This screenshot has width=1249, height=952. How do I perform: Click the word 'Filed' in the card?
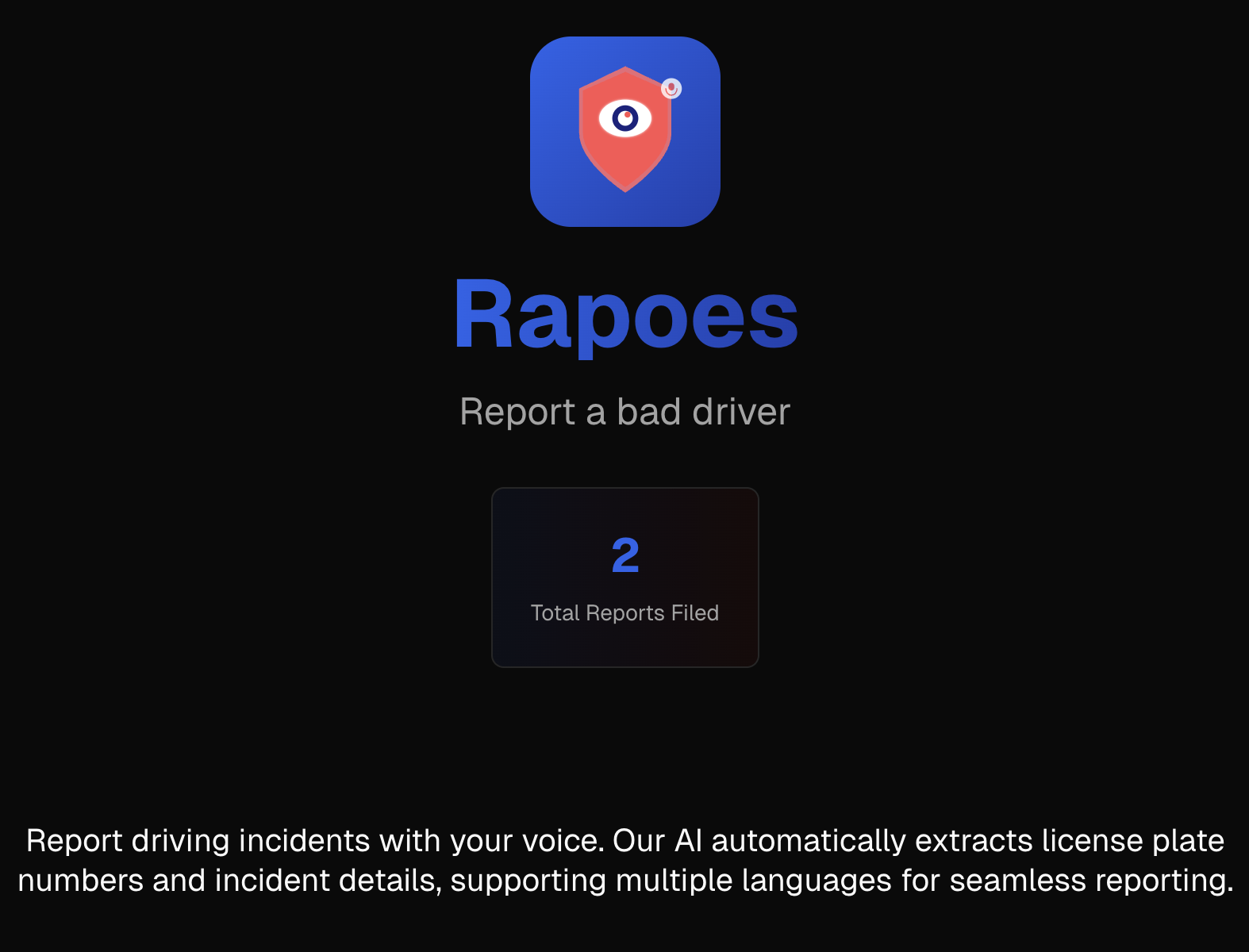(695, 612)
